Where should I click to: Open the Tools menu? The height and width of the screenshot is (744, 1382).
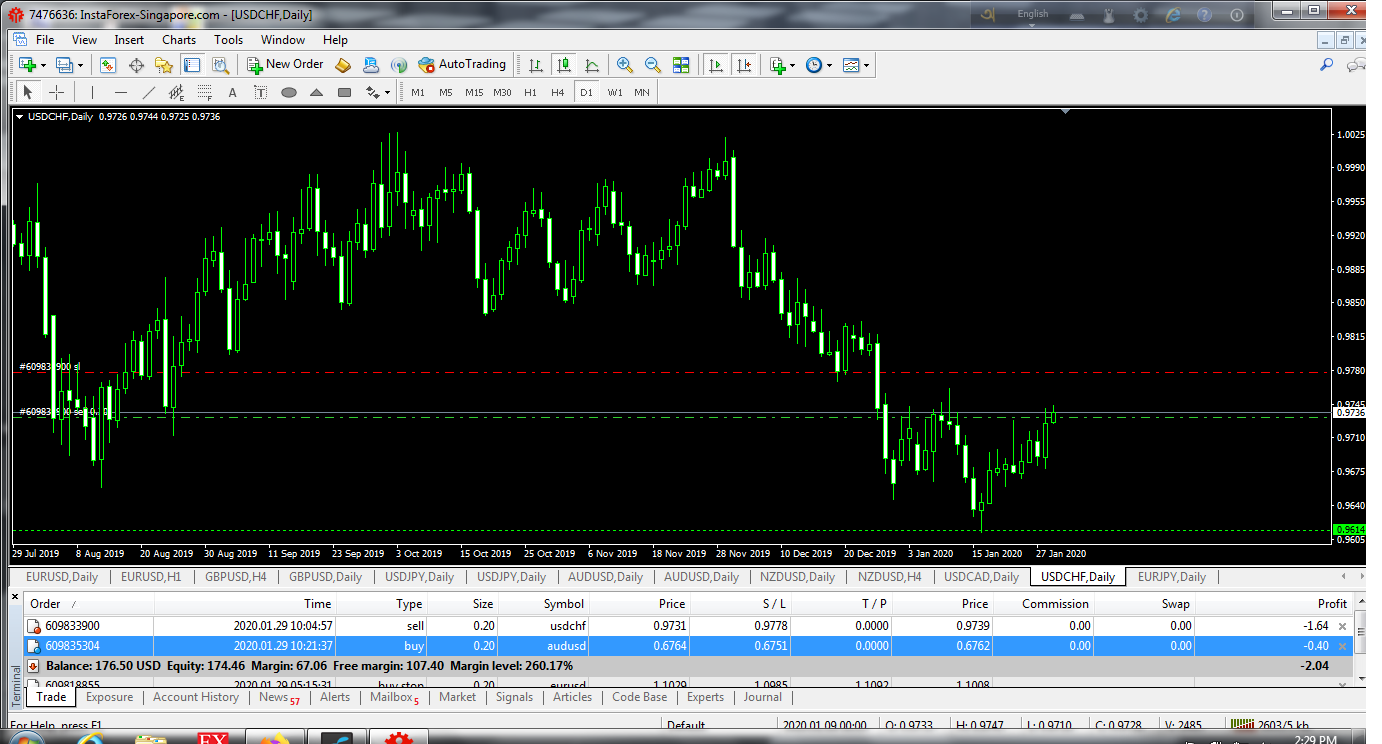tap(228, 40)
